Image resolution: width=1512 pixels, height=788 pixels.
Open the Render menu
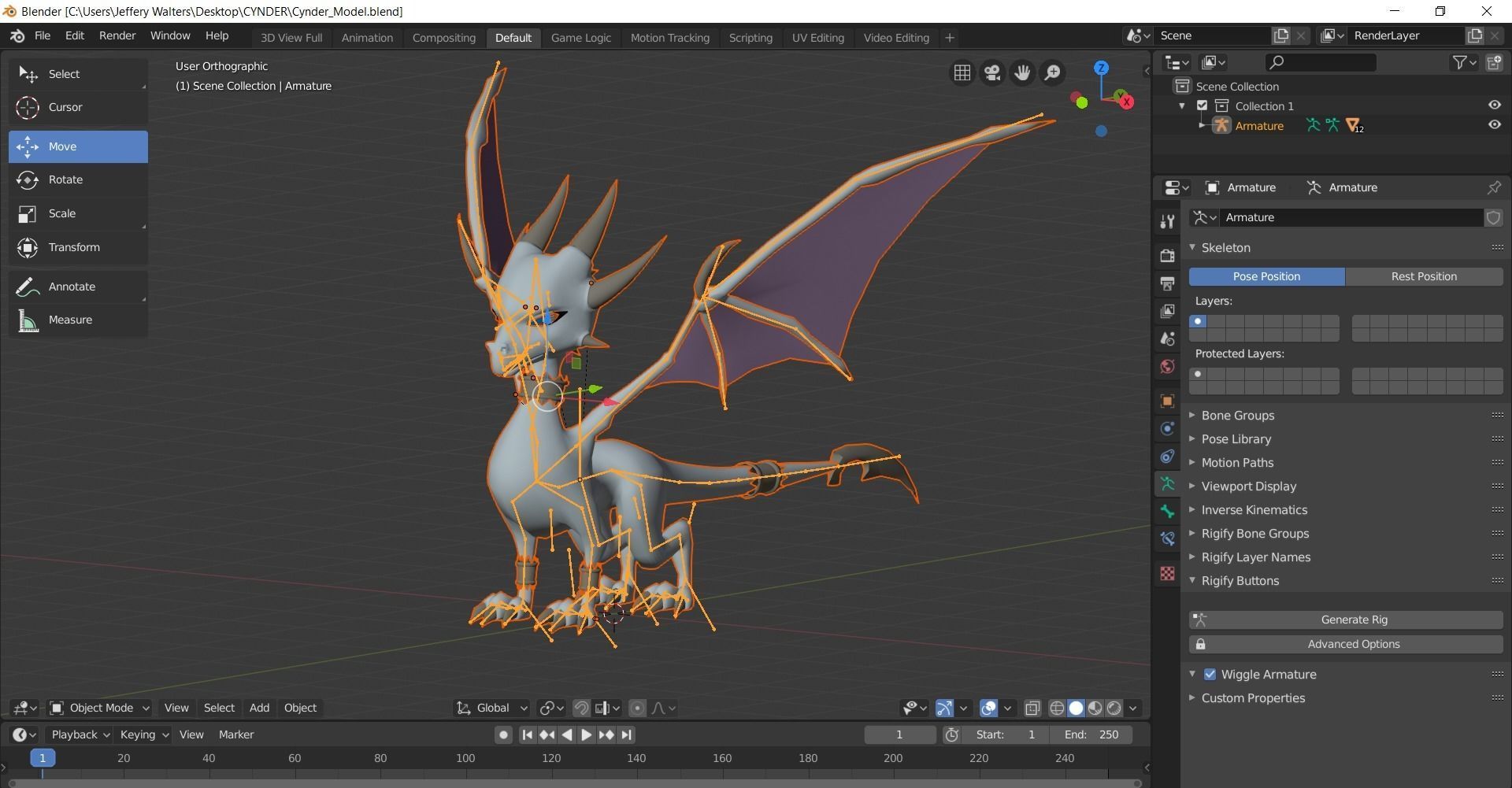(x=117, y=36)
